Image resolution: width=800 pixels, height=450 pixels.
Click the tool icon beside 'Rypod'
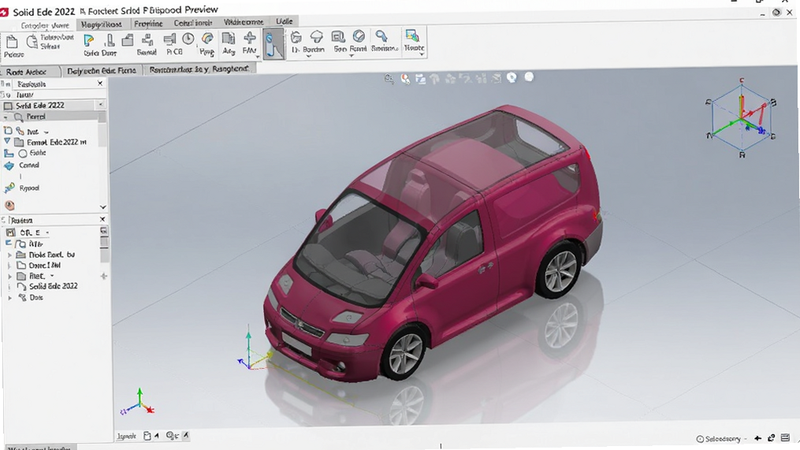(x=9, y=188)
